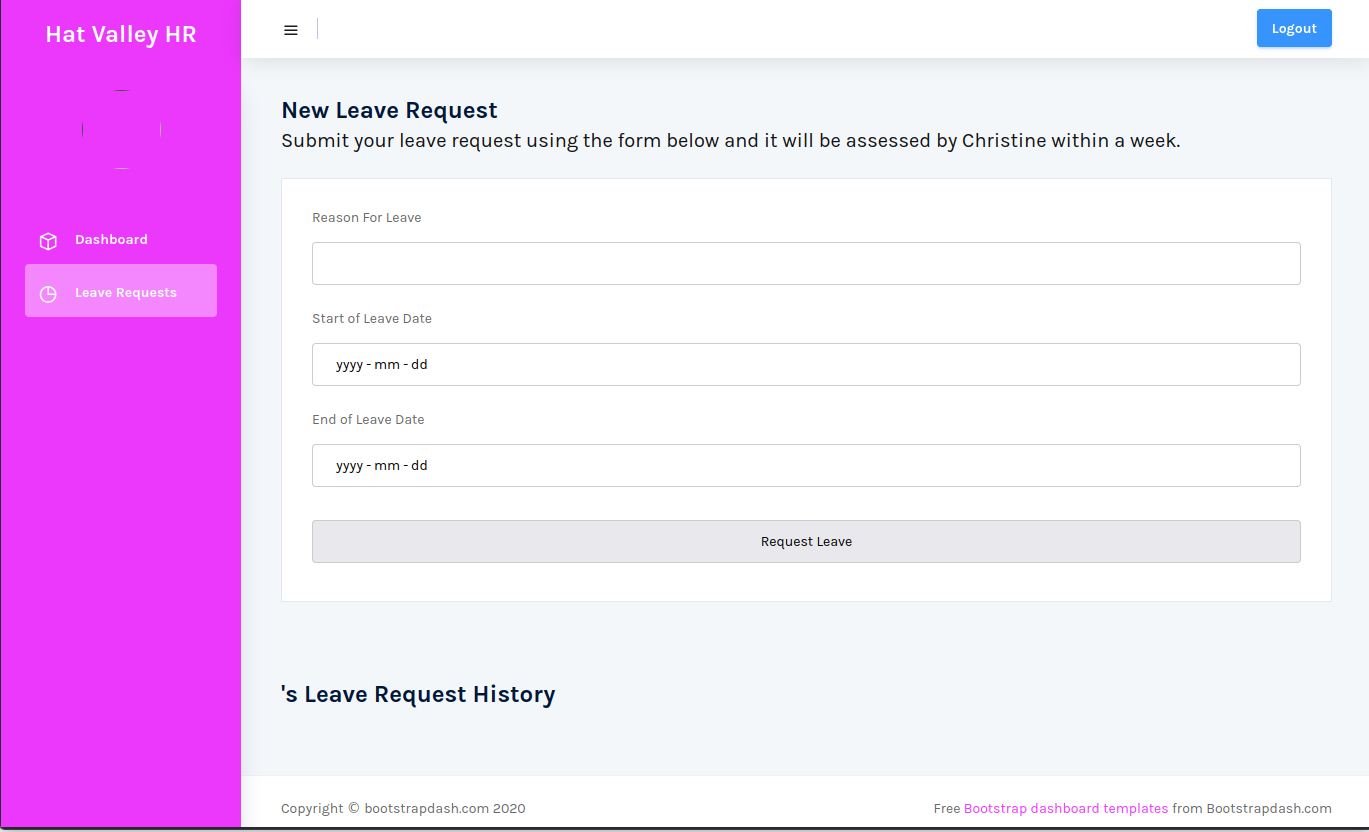Submit the form with Request Leave
The height and width of the screenshot is (832, 1369).
click(806, 541)
